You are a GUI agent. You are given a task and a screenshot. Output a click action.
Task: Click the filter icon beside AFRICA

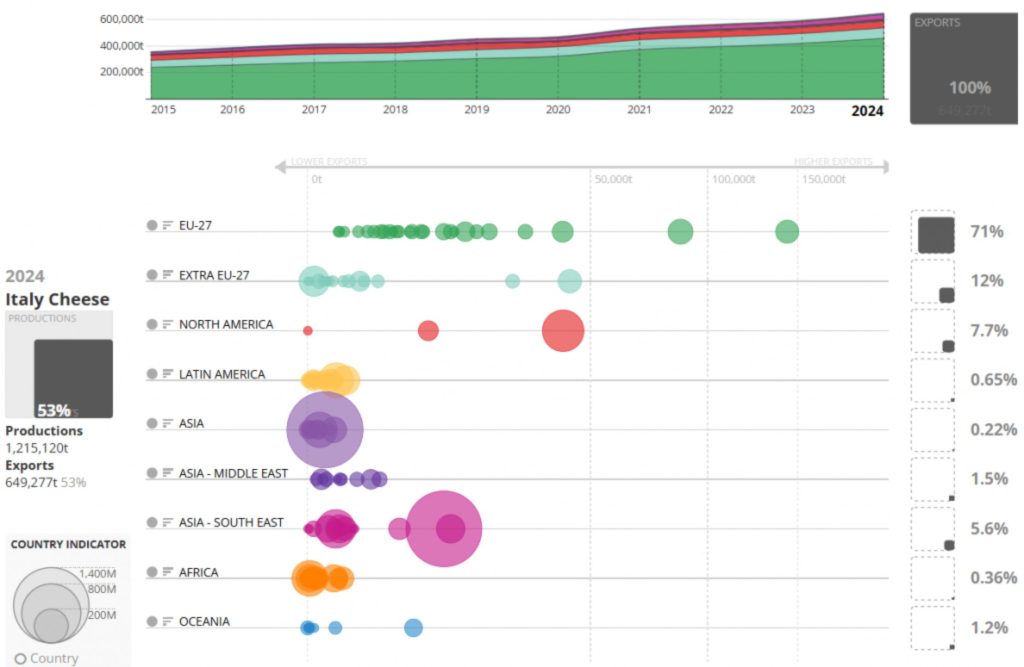[x=166, y=572]
